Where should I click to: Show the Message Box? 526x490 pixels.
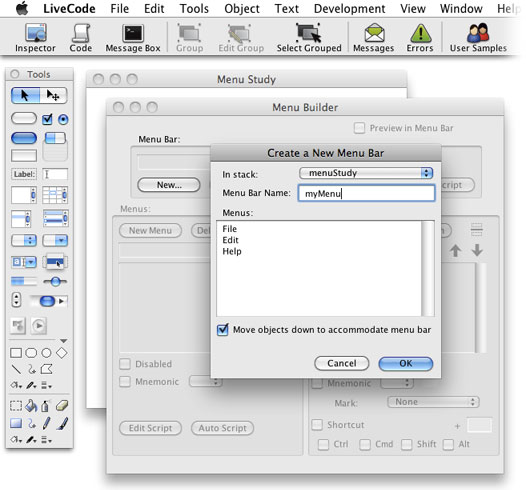[133, 38]
